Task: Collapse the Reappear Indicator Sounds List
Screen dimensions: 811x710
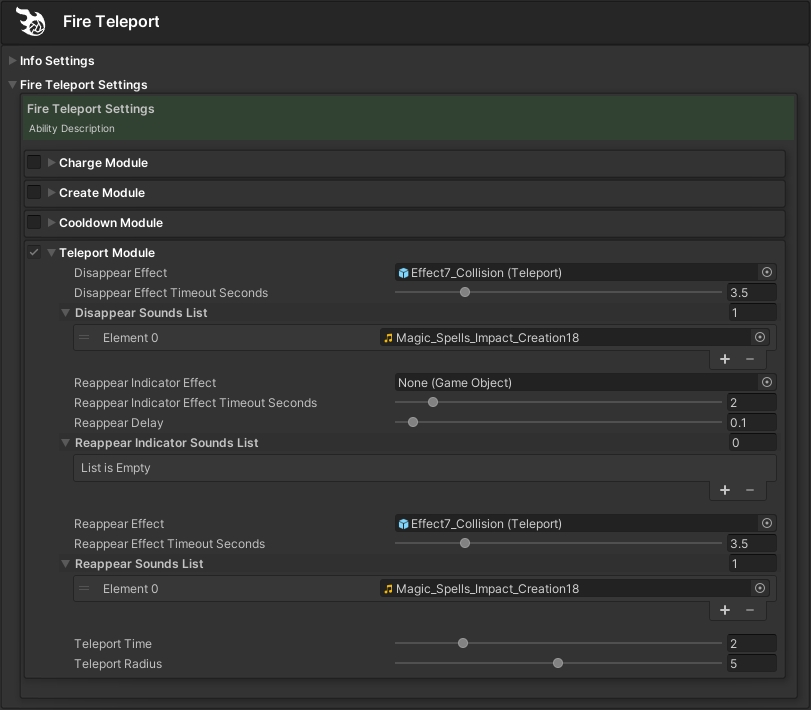Action: (x=66, y=443)
